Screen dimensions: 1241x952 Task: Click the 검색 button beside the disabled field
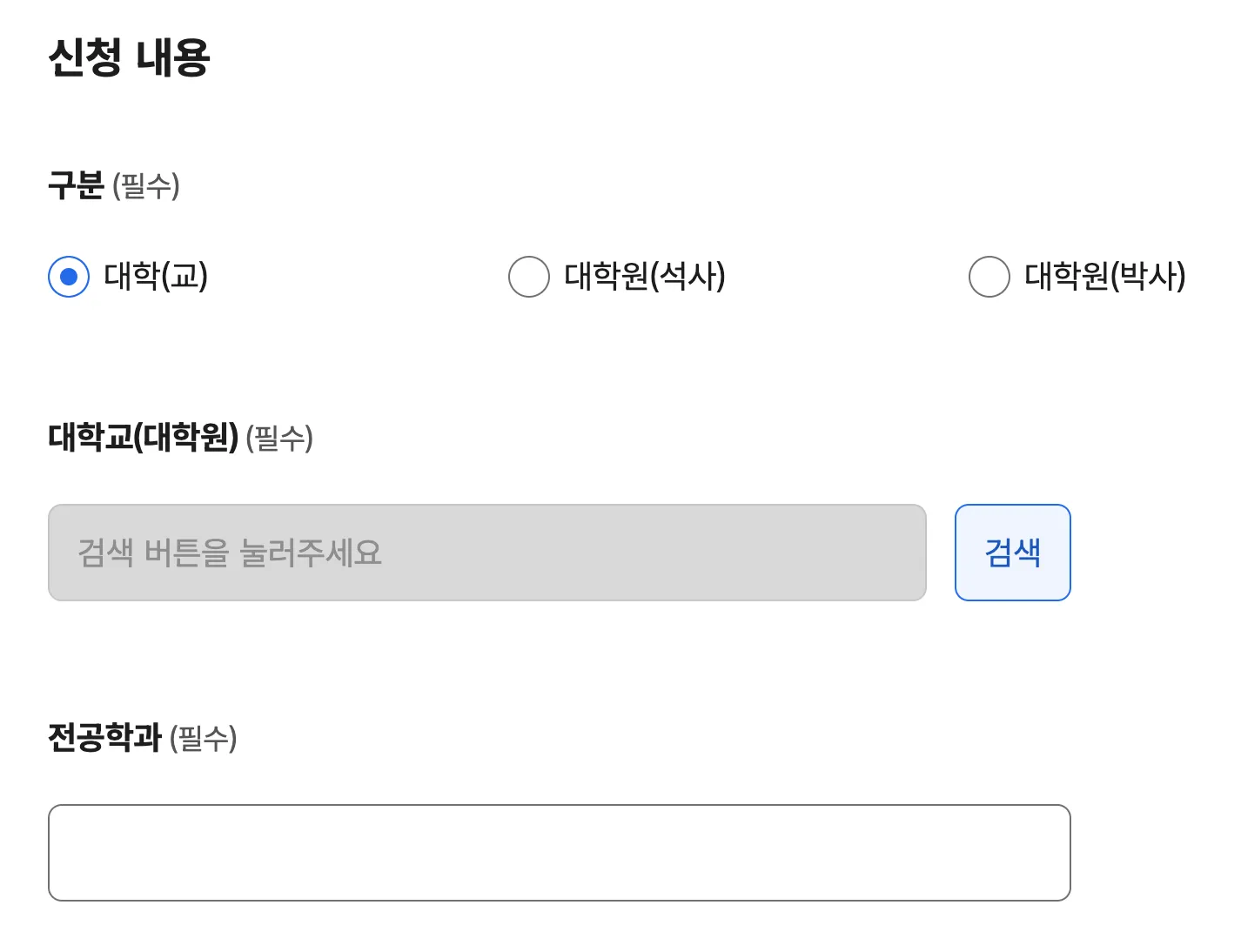click(1012, 553)
